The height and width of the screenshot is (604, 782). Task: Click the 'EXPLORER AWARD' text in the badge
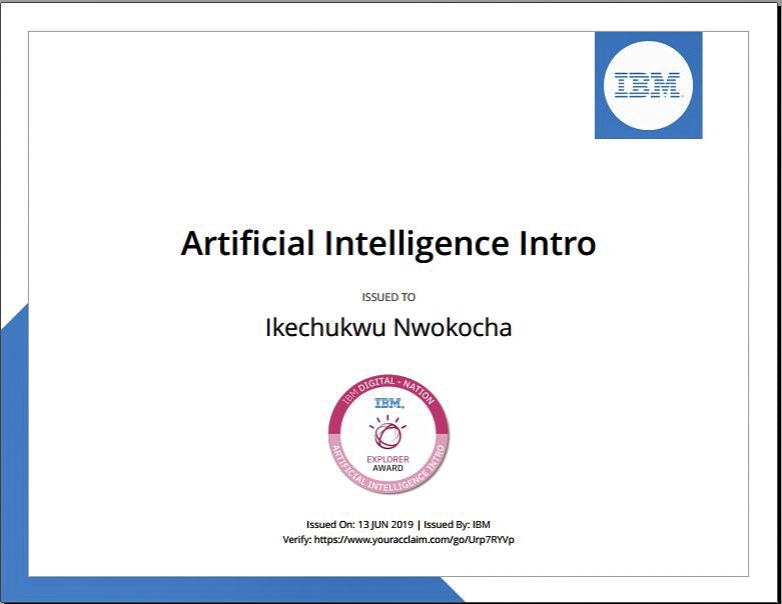pos(388,462)
